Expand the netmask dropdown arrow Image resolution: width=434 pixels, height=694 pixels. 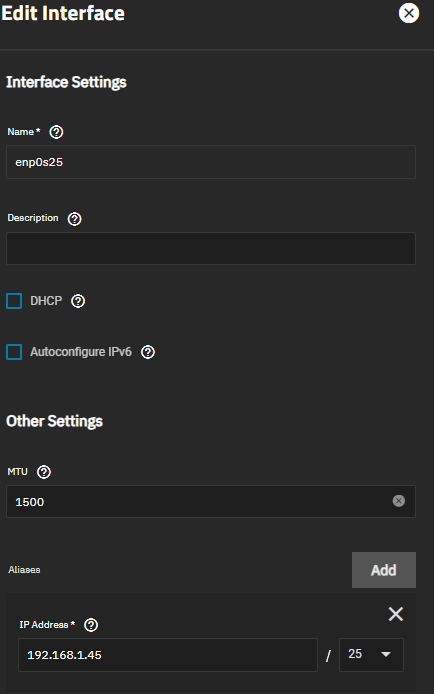[x=386, y=654]
